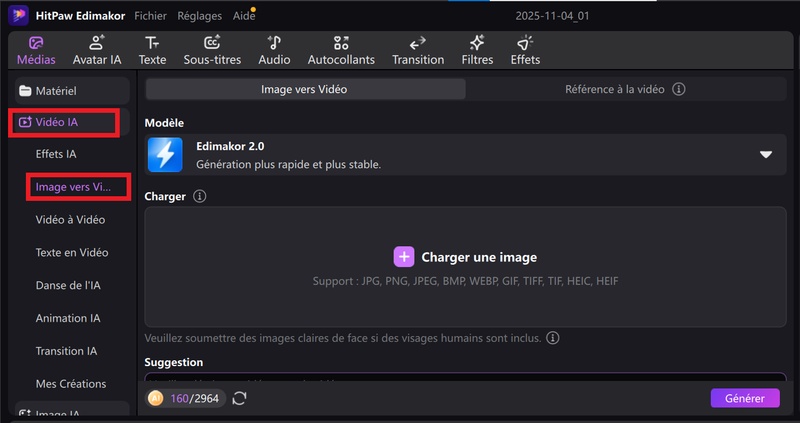
Task: Click the Suggestion prompt input field
Action: pos(465,379)
